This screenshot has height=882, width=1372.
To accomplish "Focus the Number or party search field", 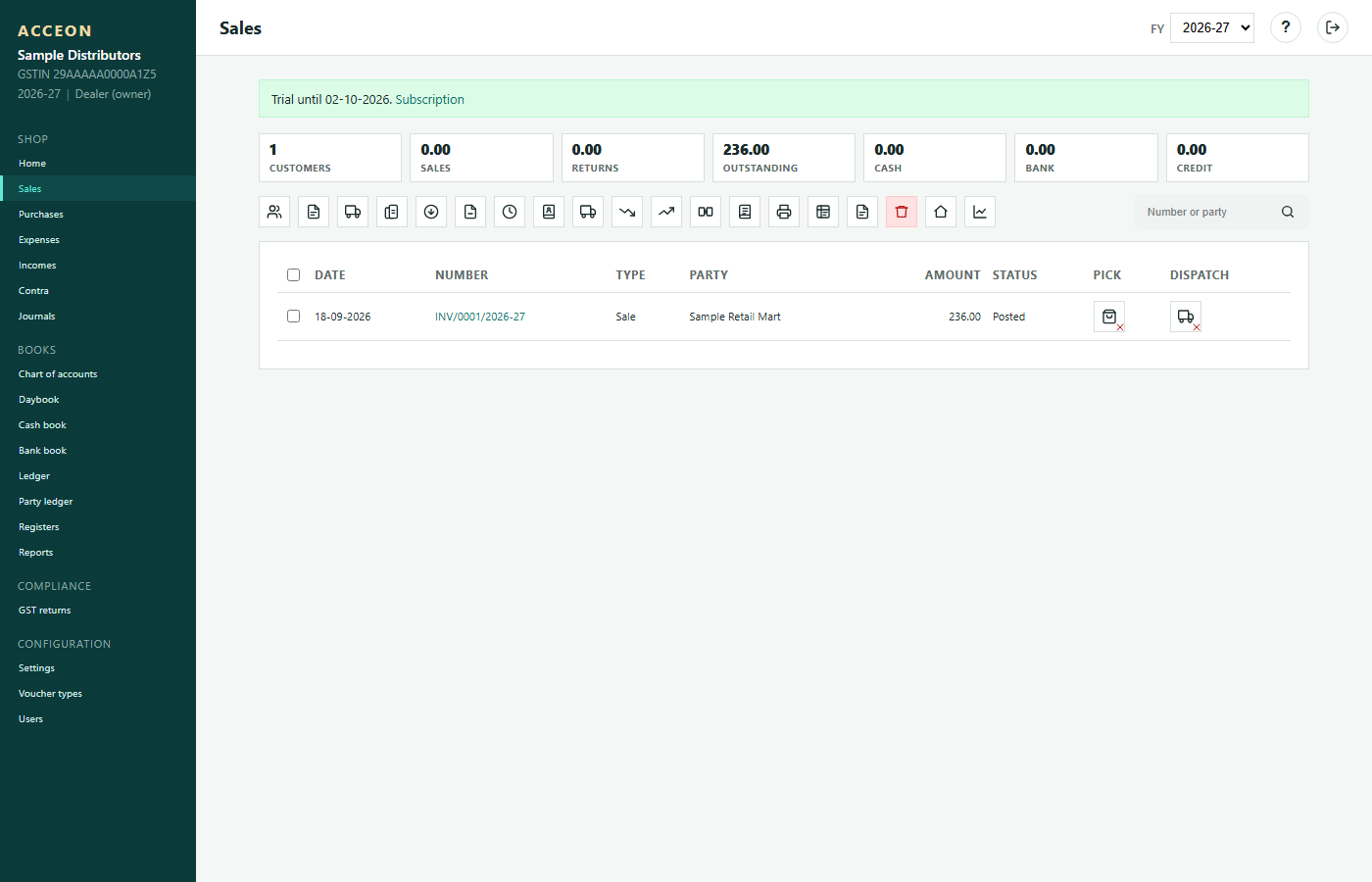I will point(1211,212).
